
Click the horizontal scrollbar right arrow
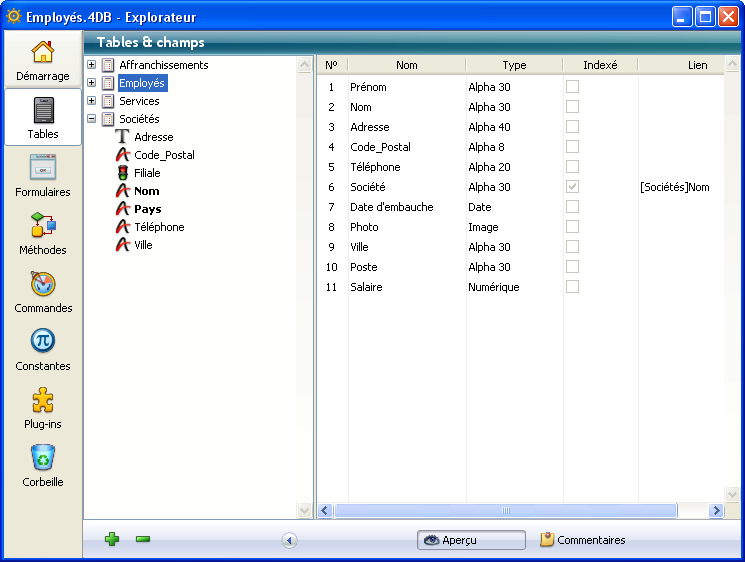pyautogui.click(x=715, y=511)
